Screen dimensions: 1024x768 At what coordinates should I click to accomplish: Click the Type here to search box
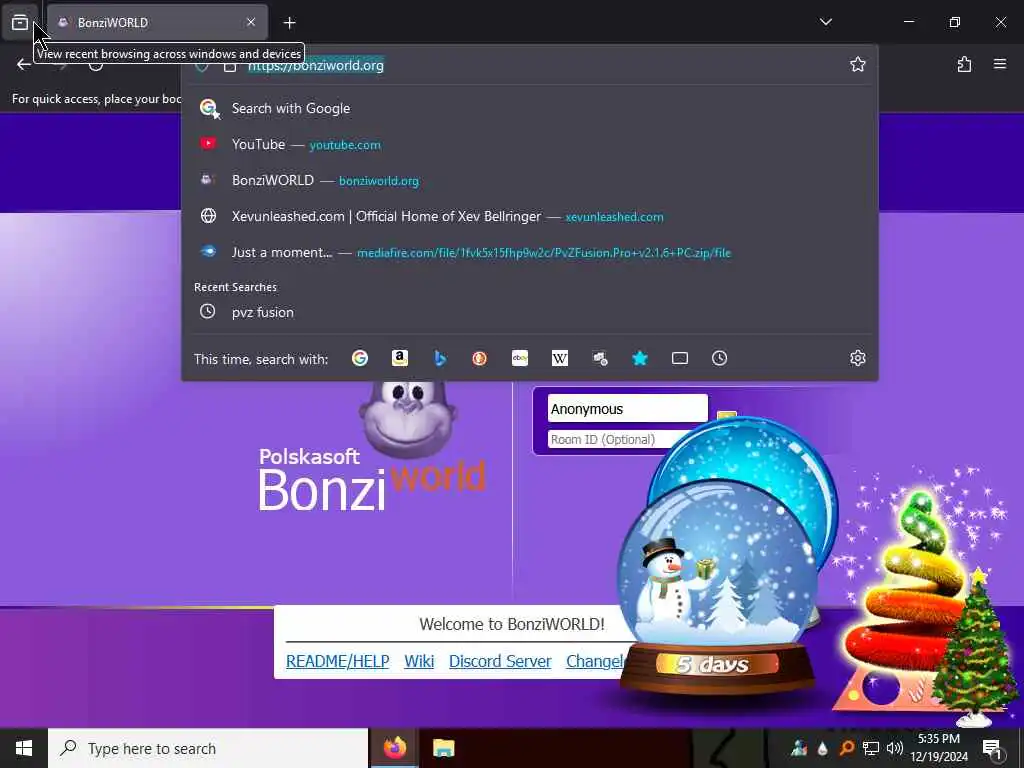208,748
